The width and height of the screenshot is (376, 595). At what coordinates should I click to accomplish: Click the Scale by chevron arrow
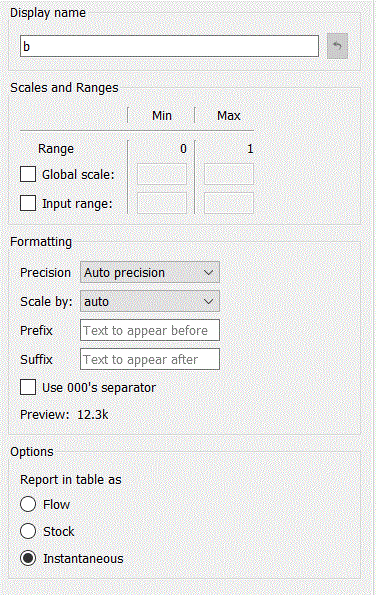pyautogui.click(x=208, y=301)
